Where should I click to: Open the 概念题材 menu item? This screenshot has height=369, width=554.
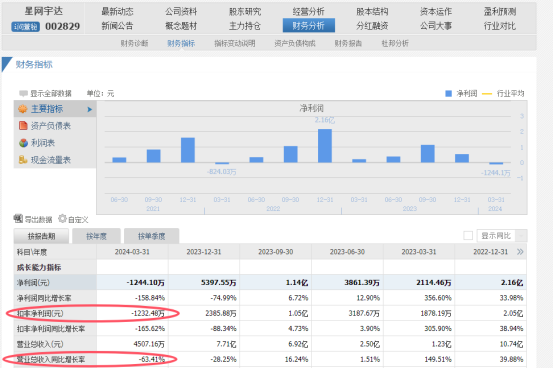click(x=181, y=26)
